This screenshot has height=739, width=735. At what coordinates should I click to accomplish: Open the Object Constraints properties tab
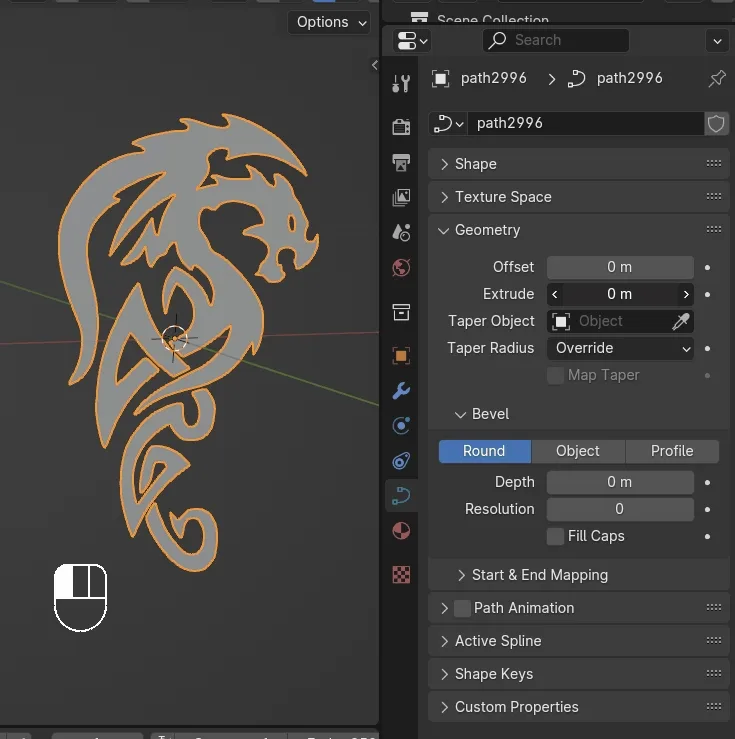(x=401, y=460)
